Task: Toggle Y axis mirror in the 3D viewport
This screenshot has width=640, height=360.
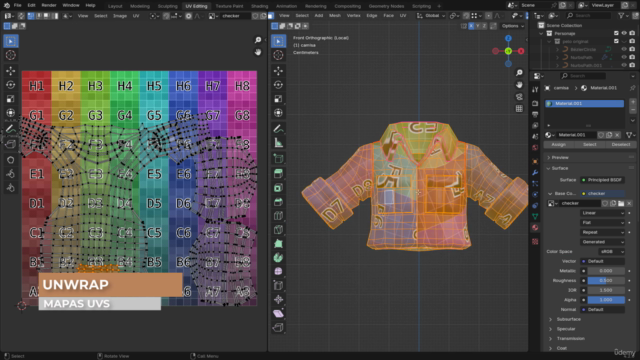Action: [x=478, y=26]
